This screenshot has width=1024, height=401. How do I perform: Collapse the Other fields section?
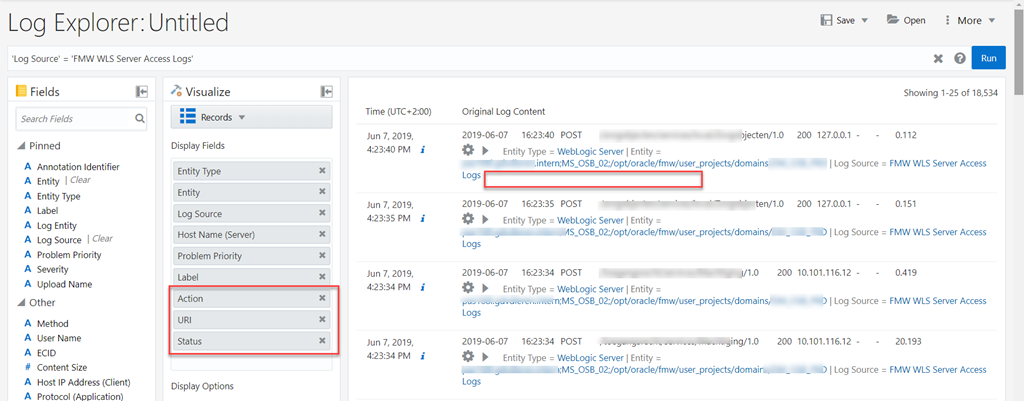tap(22, 303)
